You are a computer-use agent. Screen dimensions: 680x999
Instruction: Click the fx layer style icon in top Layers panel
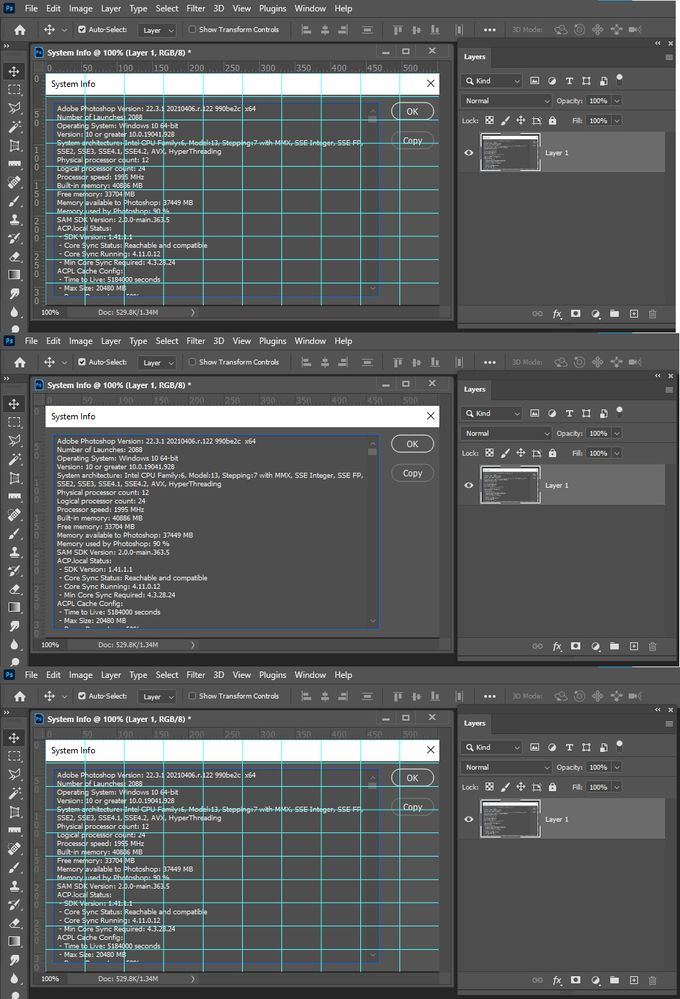(x=557, y=313)
